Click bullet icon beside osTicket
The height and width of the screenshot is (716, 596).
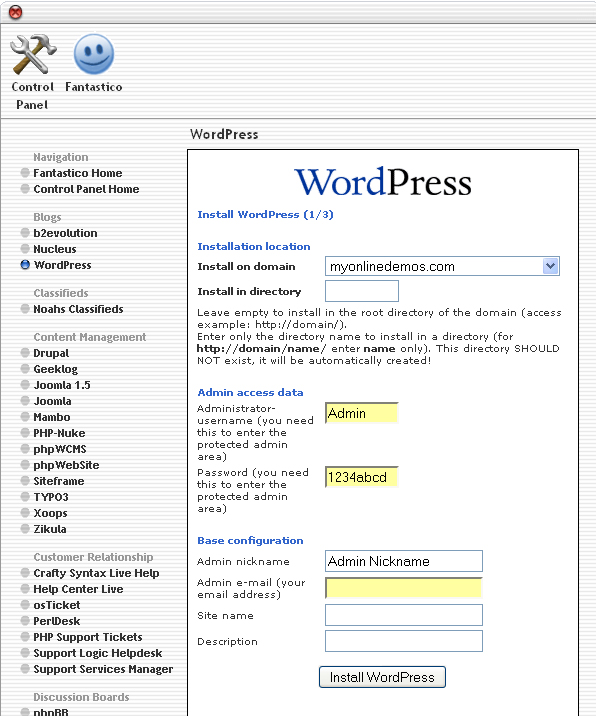(25, 605)
